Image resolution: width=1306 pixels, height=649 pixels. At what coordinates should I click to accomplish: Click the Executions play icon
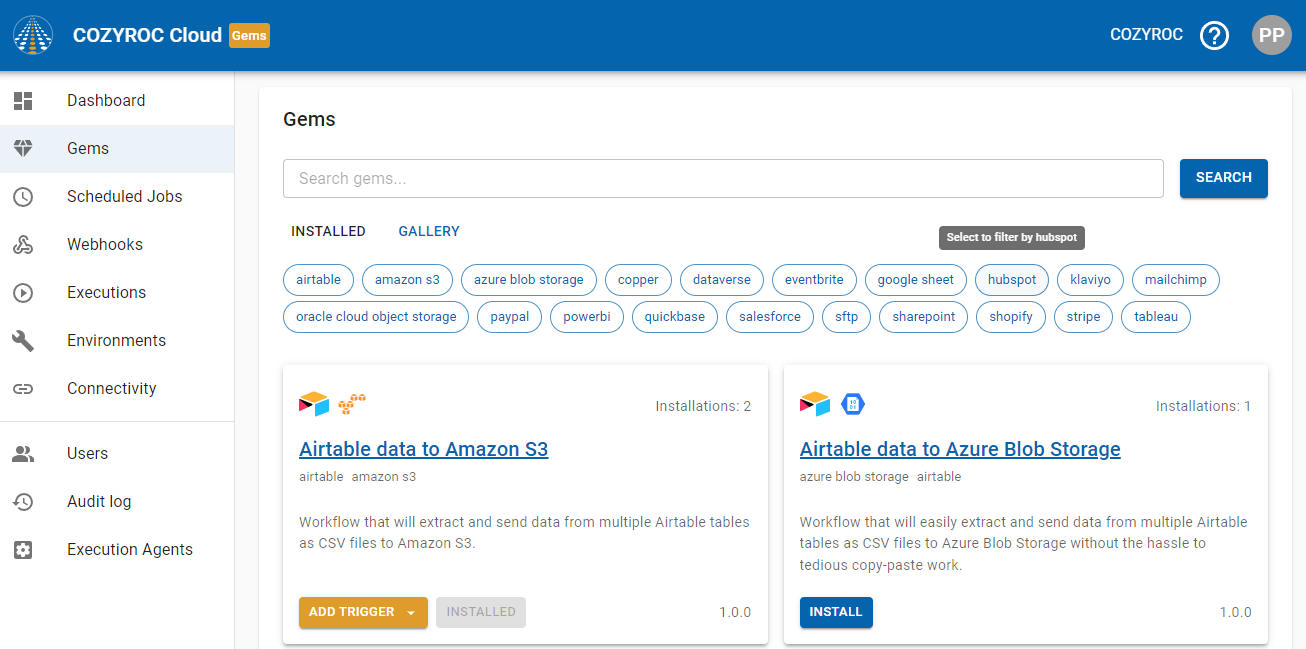[x=23, y=293]
